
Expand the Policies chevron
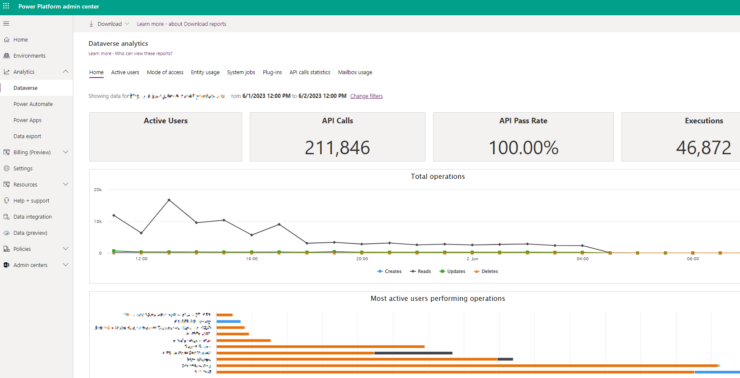66,249
